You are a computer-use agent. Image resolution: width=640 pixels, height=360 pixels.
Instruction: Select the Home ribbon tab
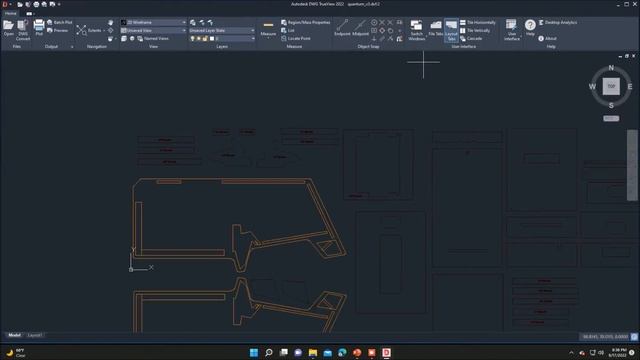pos(11,13)
